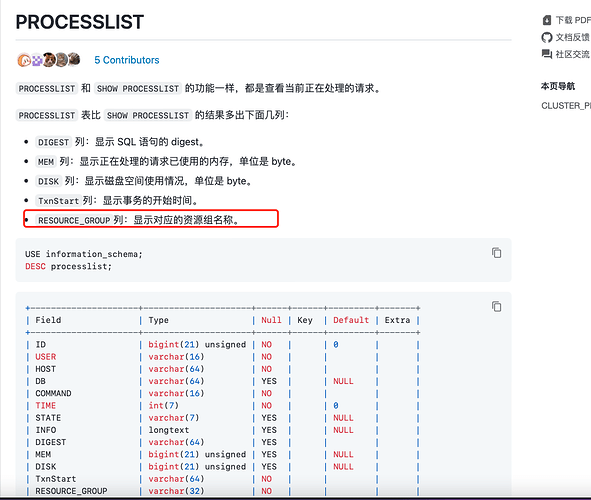The height and width of the screenshot is (500, 591).
Task: Click the third contributor avatar
Action: pyautogui.click(x=49, y=60)
